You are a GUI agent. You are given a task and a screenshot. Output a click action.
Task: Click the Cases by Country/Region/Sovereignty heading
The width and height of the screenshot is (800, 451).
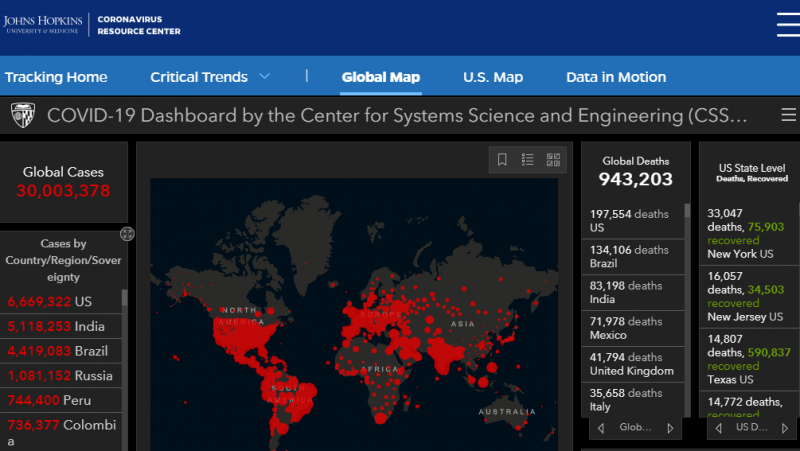pyautogui.click(x=63, y=260)
